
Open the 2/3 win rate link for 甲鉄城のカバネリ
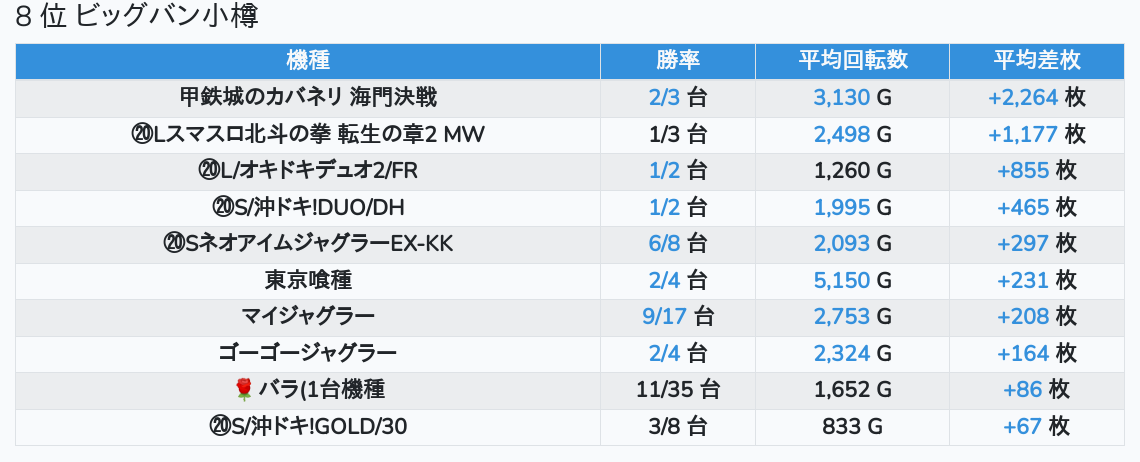pos(665,97)
